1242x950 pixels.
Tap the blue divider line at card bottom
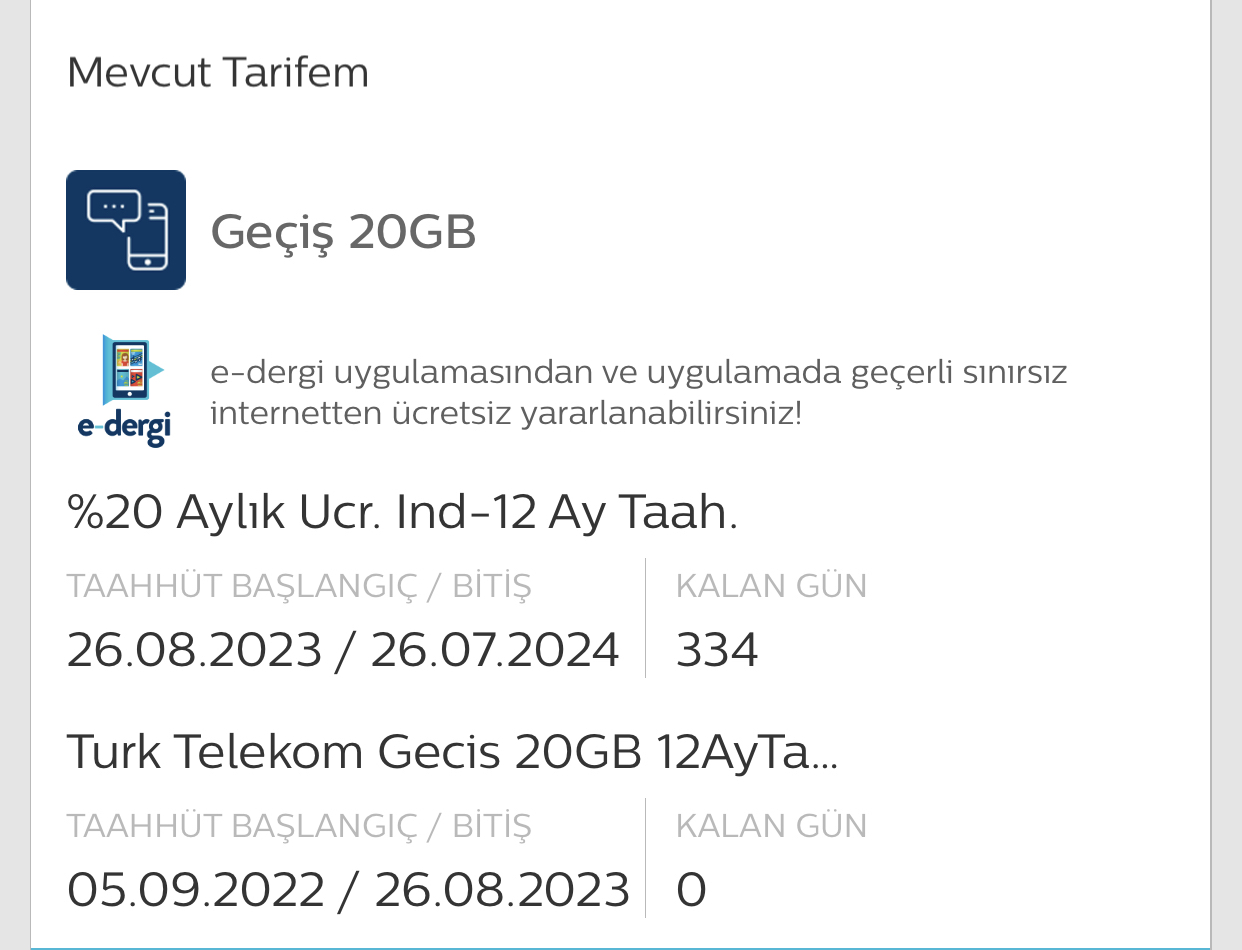point(620,947)
